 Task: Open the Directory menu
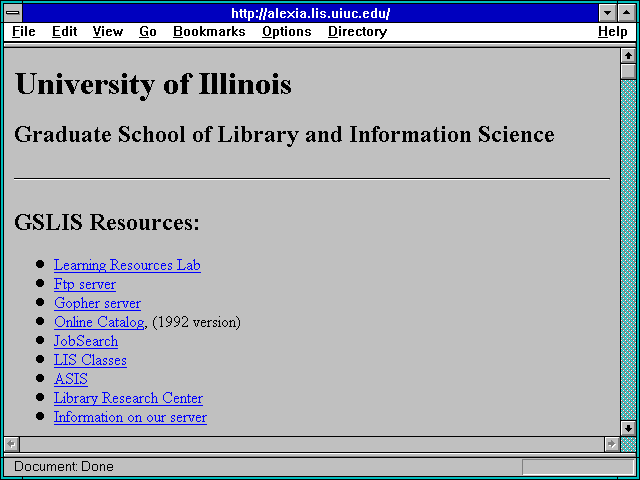click(358, 32)
